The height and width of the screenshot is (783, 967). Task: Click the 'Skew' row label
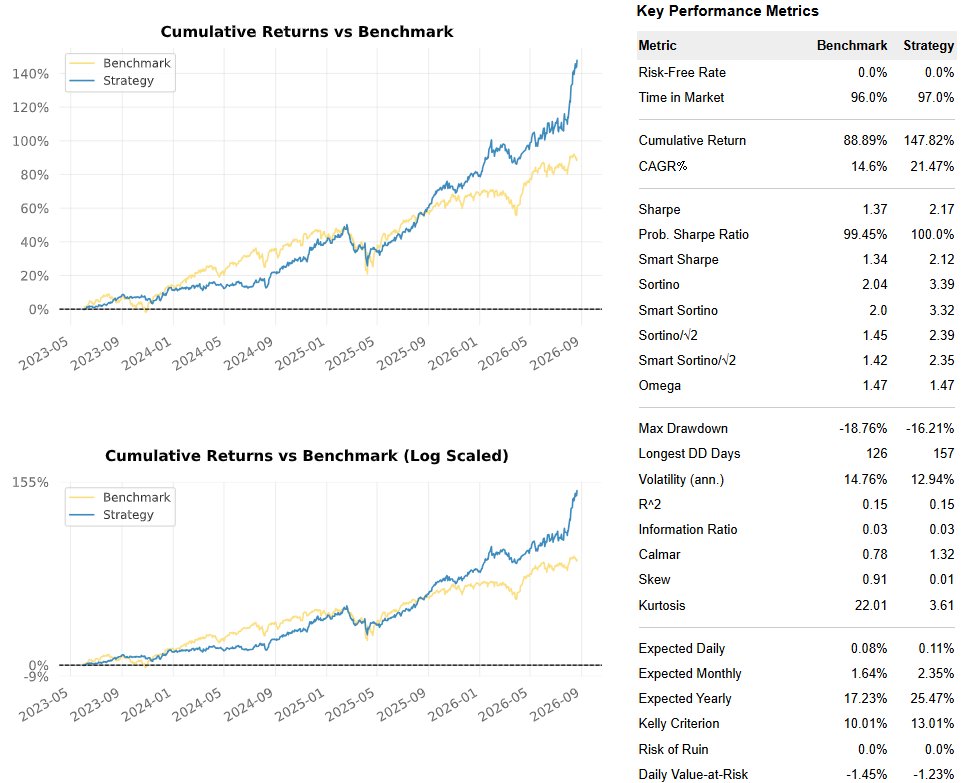point(654,580)
